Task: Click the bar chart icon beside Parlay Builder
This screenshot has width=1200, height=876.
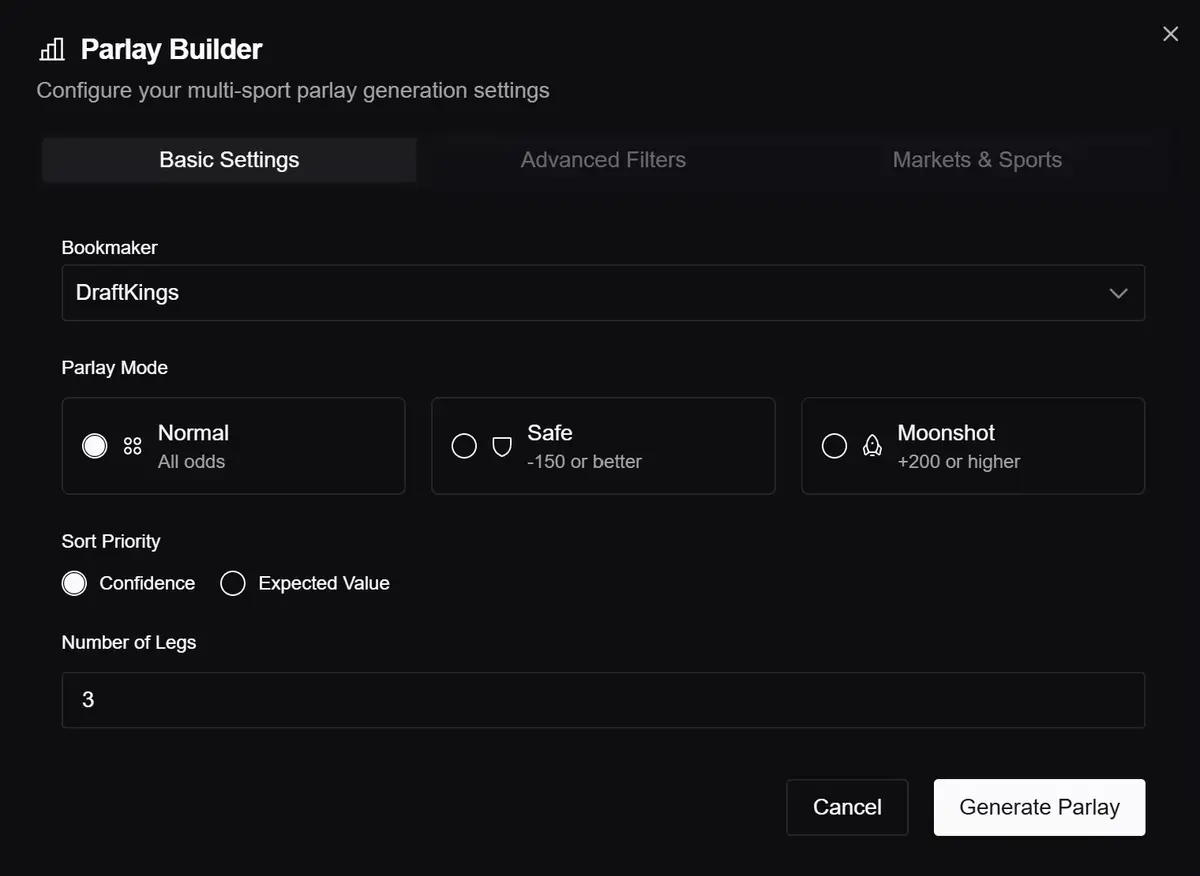Action: (51, 49)
